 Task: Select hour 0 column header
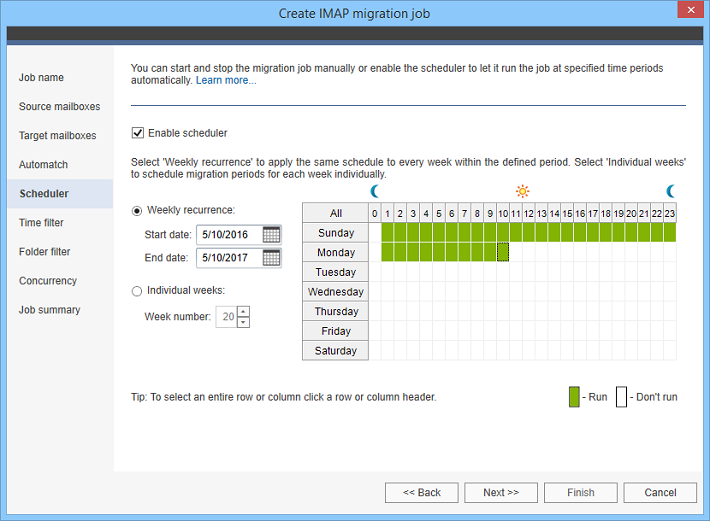pyautogui.click(x=374, y=213)
